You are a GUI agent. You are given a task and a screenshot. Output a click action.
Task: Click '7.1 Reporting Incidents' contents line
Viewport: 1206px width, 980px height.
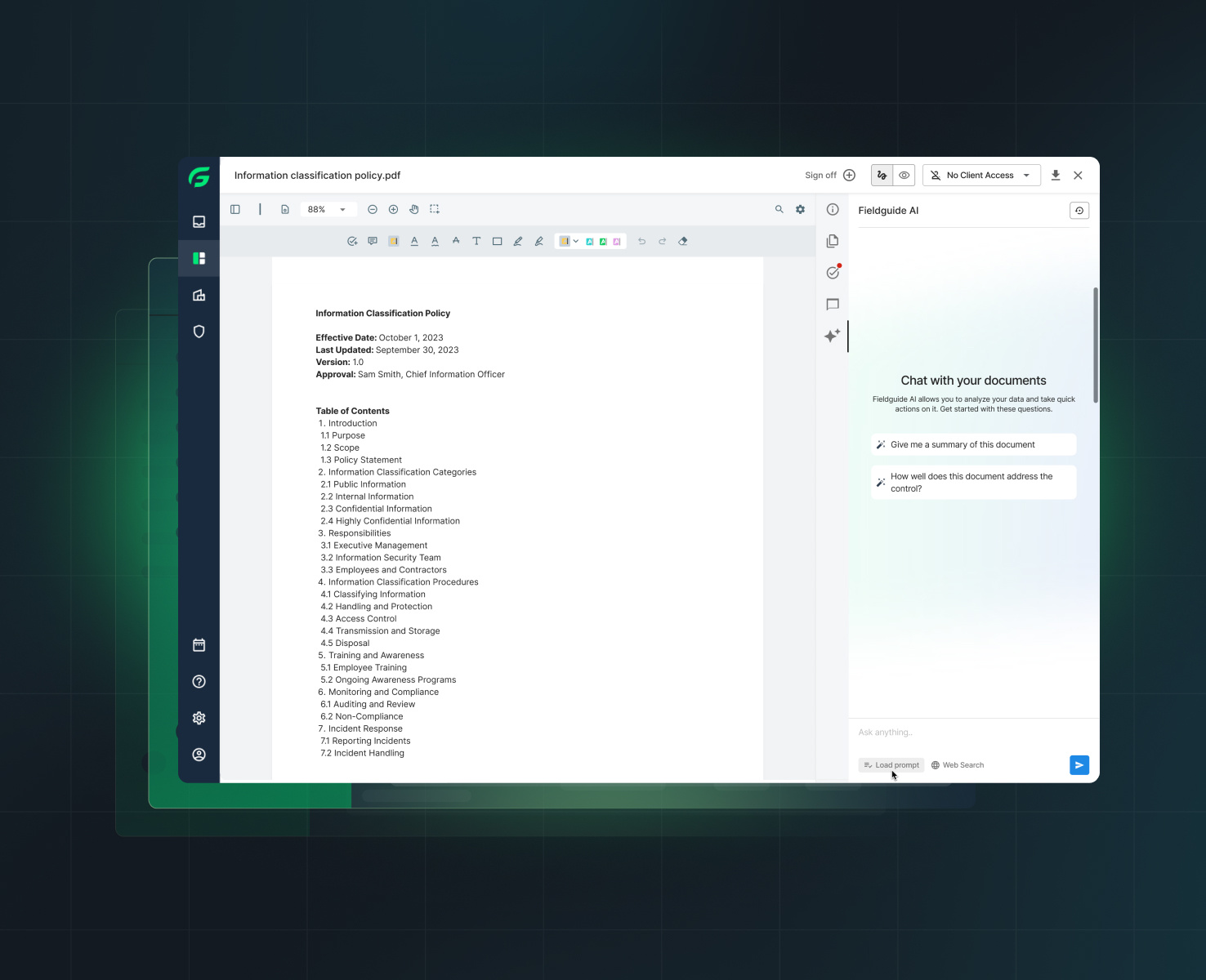coord(365,742)
